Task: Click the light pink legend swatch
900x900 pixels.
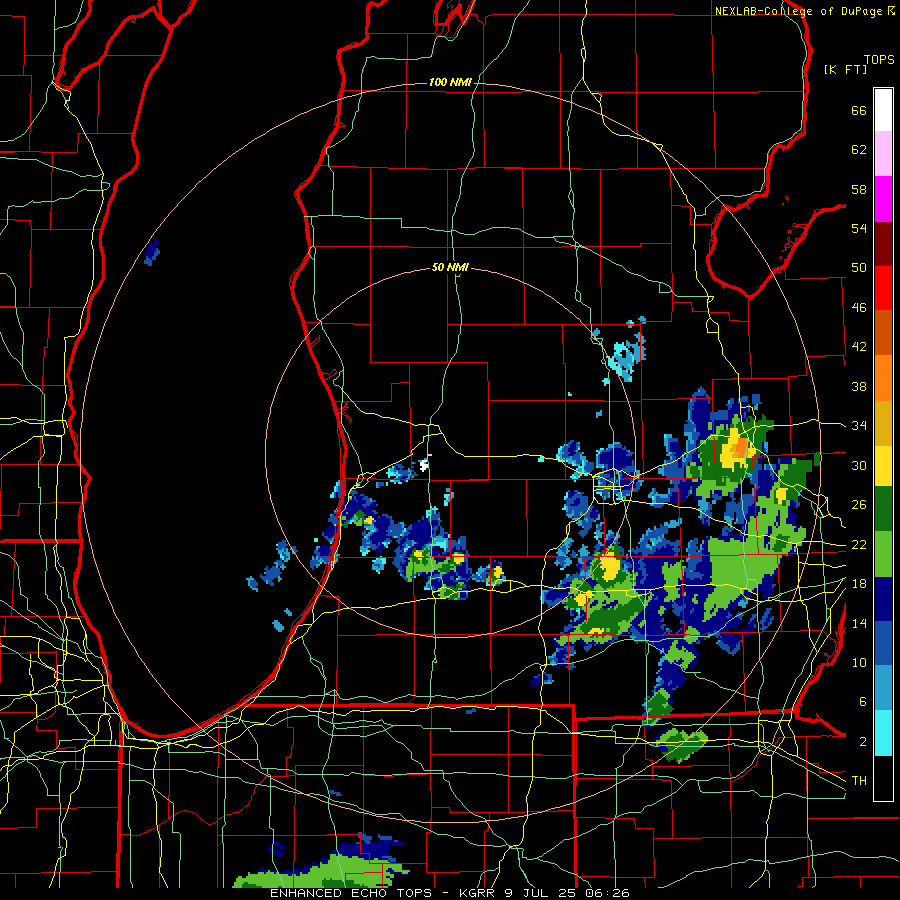Action: pyautogui.click(x=883, y=154)
